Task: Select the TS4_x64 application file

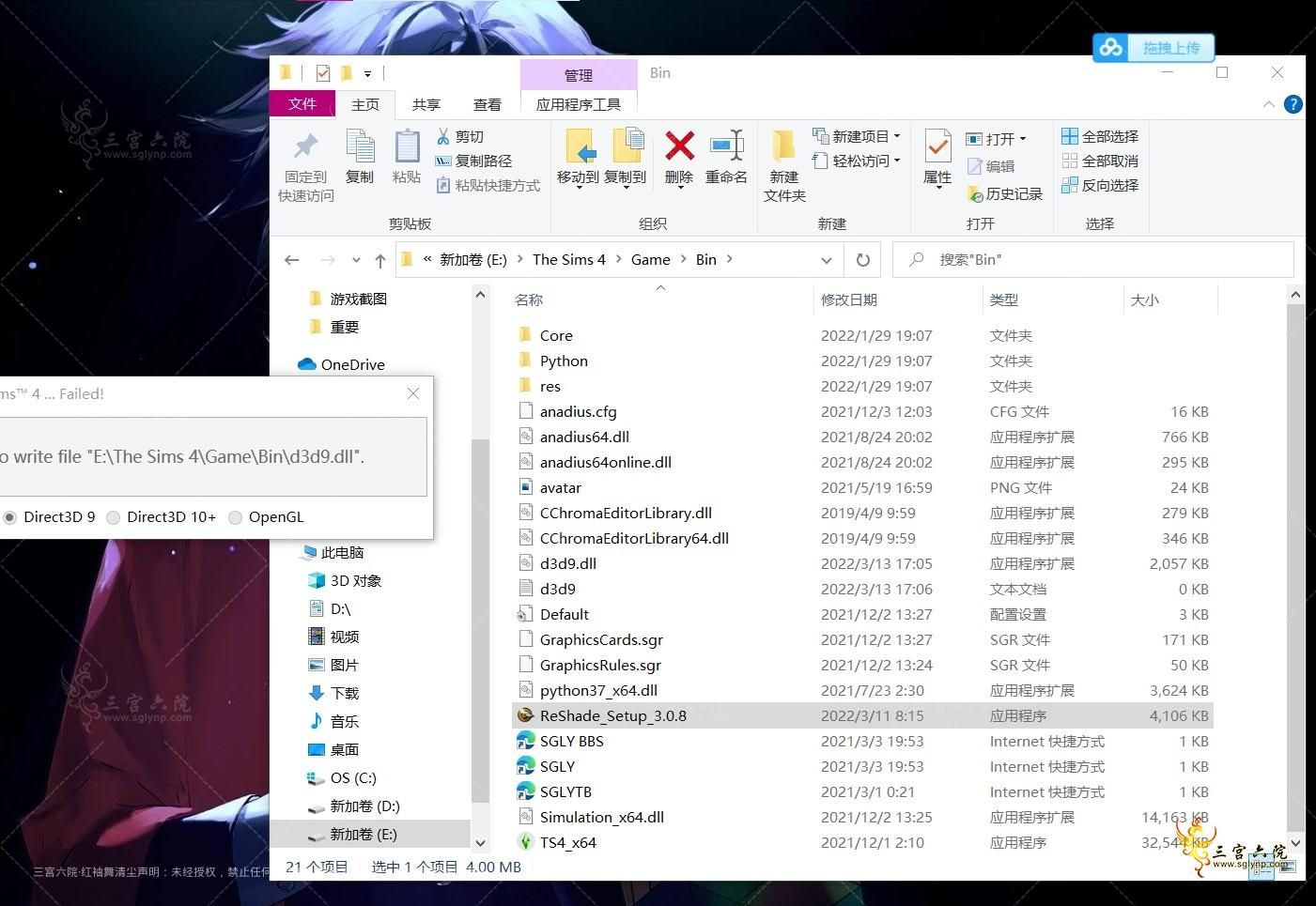Action: click(x=862, y=842)
